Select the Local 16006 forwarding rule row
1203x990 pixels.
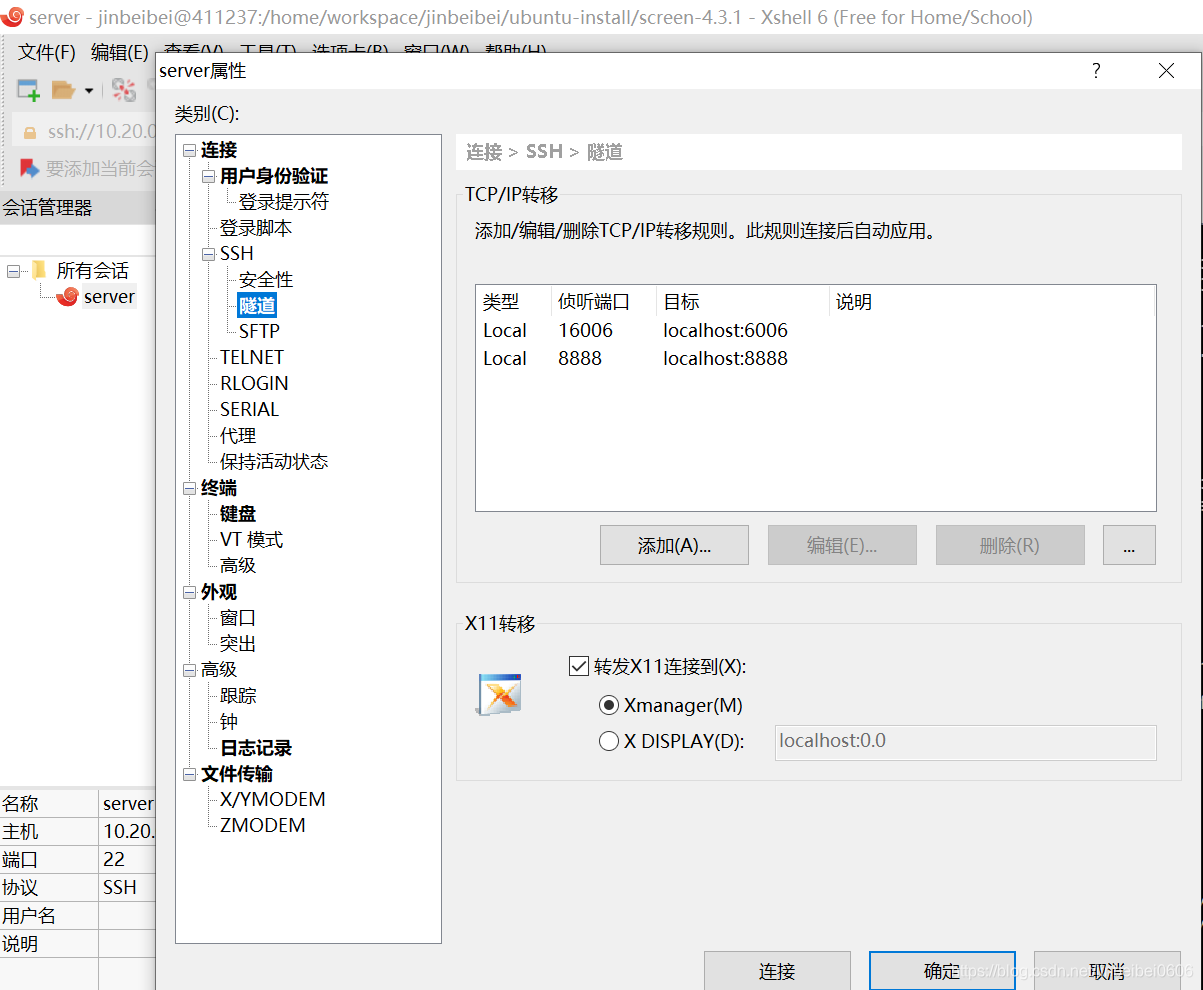[x=815, y=330]
